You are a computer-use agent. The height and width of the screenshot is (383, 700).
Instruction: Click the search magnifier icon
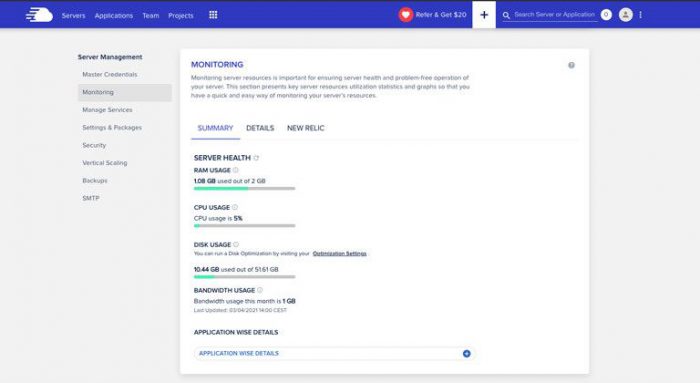click(x=506, y=15)
